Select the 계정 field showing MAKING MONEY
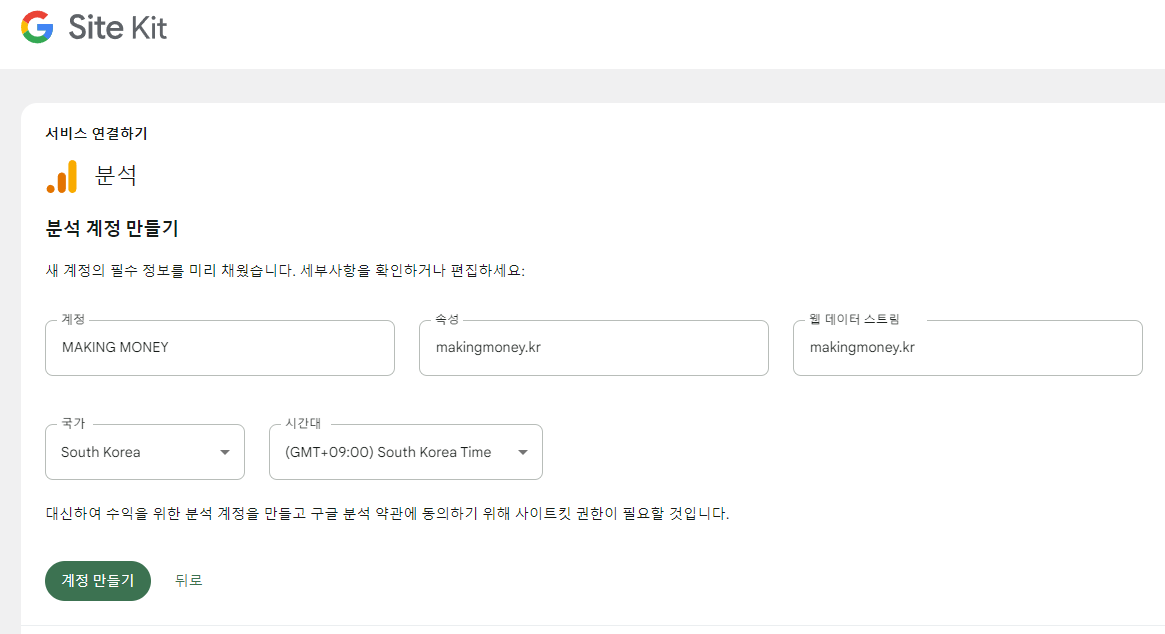Viewport: 1165px width, 634px height. 219,347
